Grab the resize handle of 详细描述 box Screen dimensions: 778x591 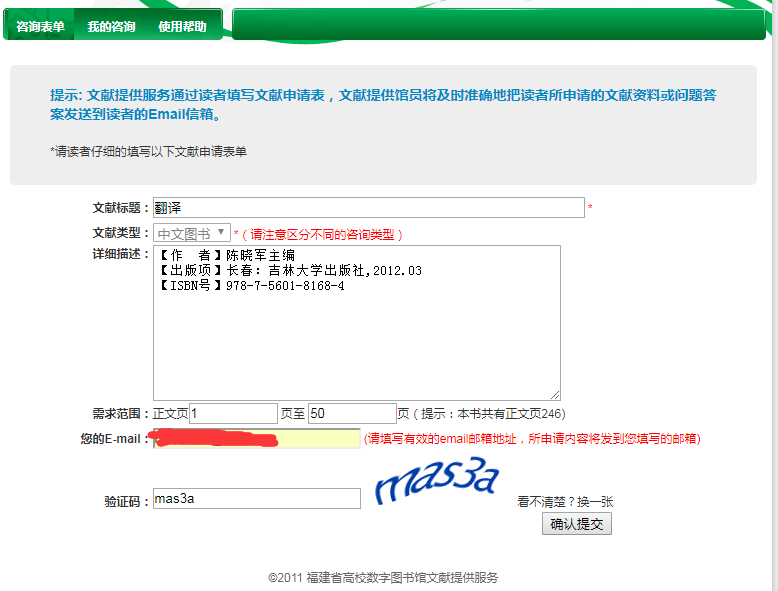[x=555, y=395]
